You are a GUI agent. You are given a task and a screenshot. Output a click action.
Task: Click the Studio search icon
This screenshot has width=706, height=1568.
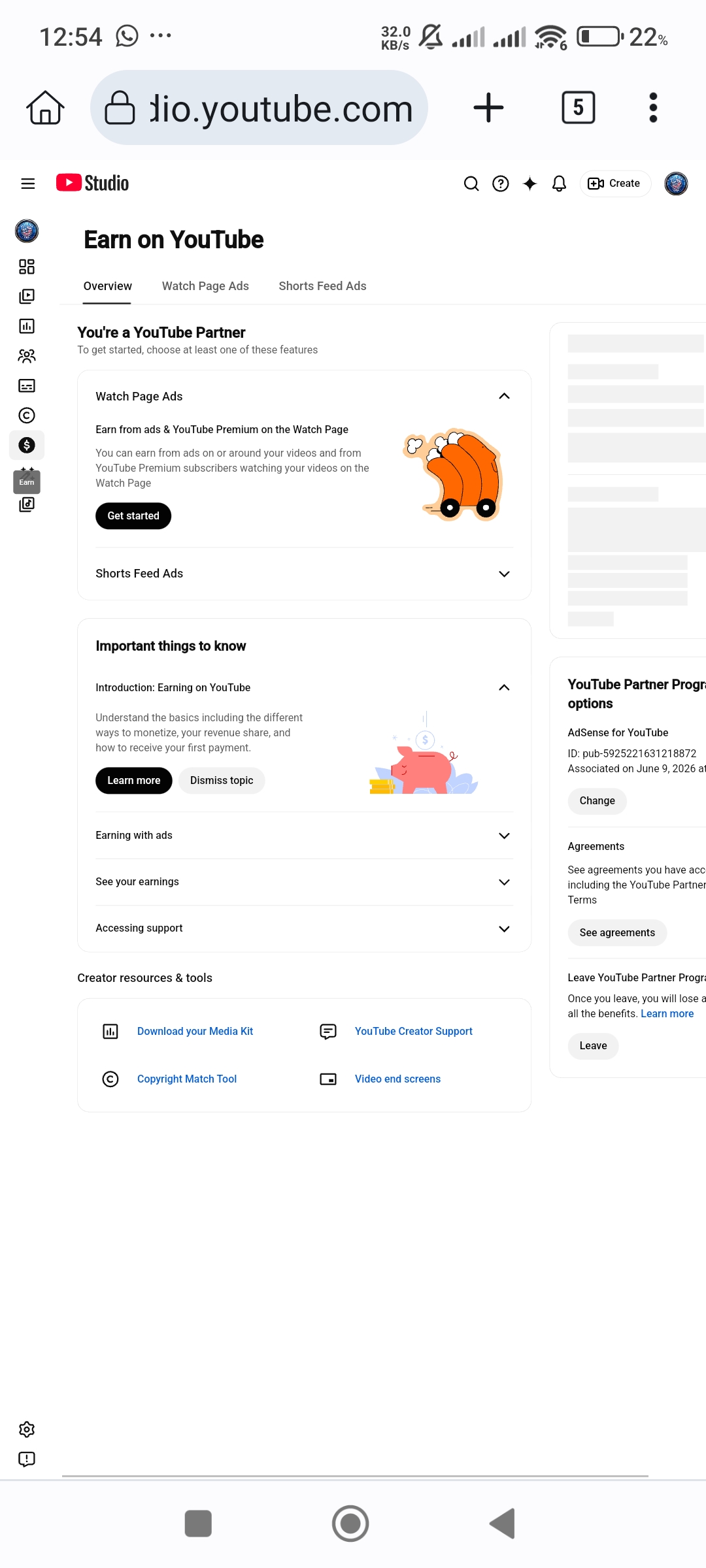point(471,184)
